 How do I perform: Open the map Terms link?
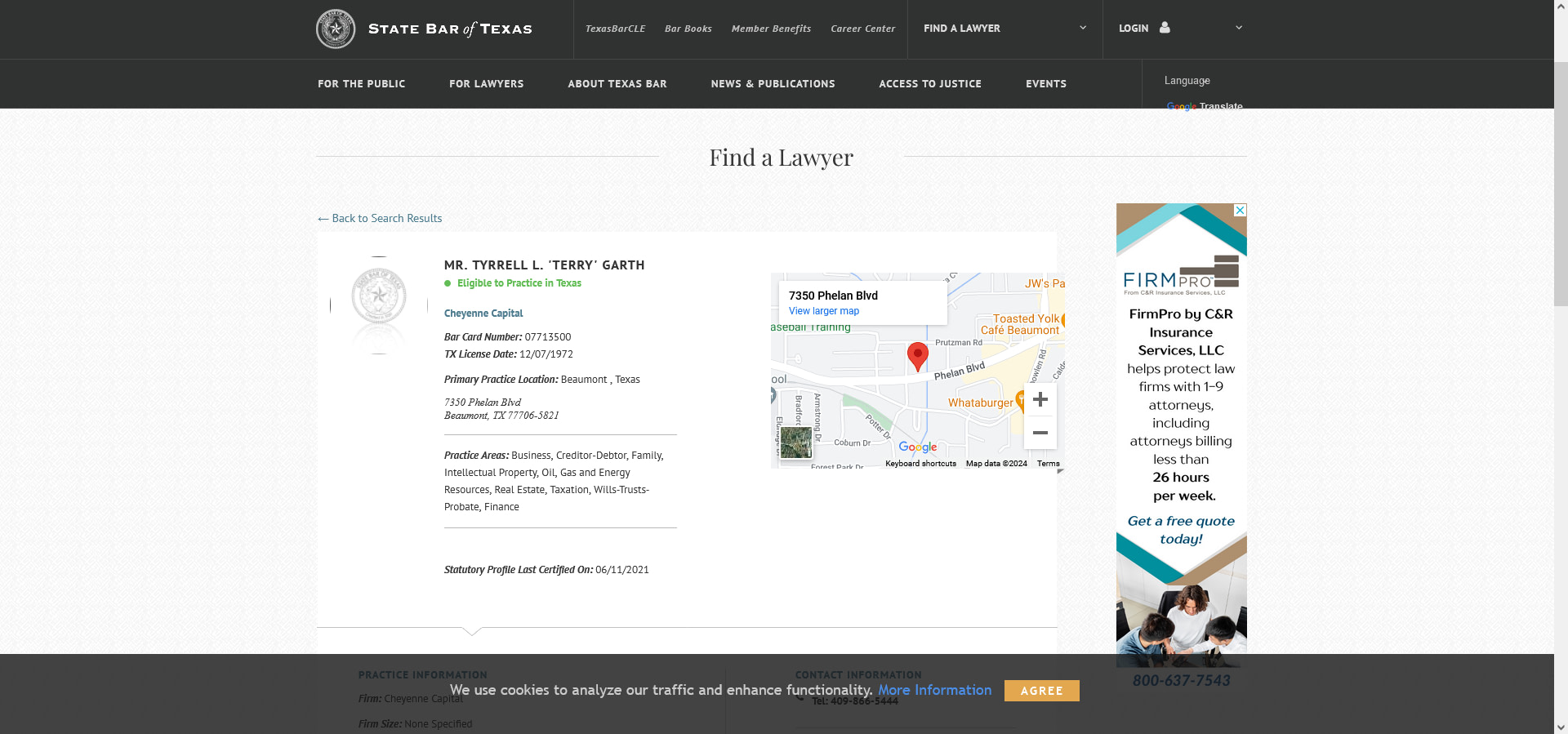(x=1049, y=464)
